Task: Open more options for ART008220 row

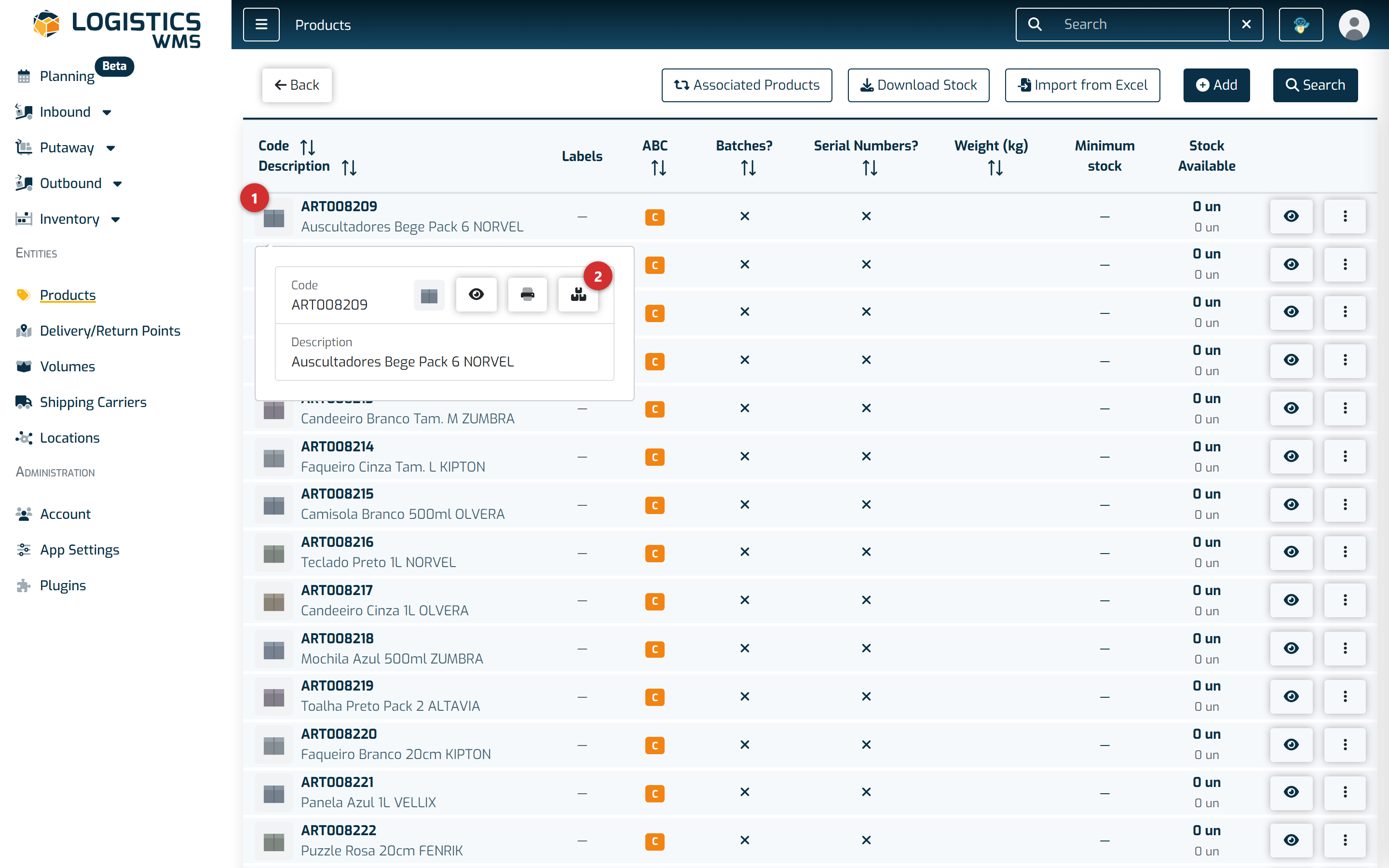Action: click(1345, 745)
